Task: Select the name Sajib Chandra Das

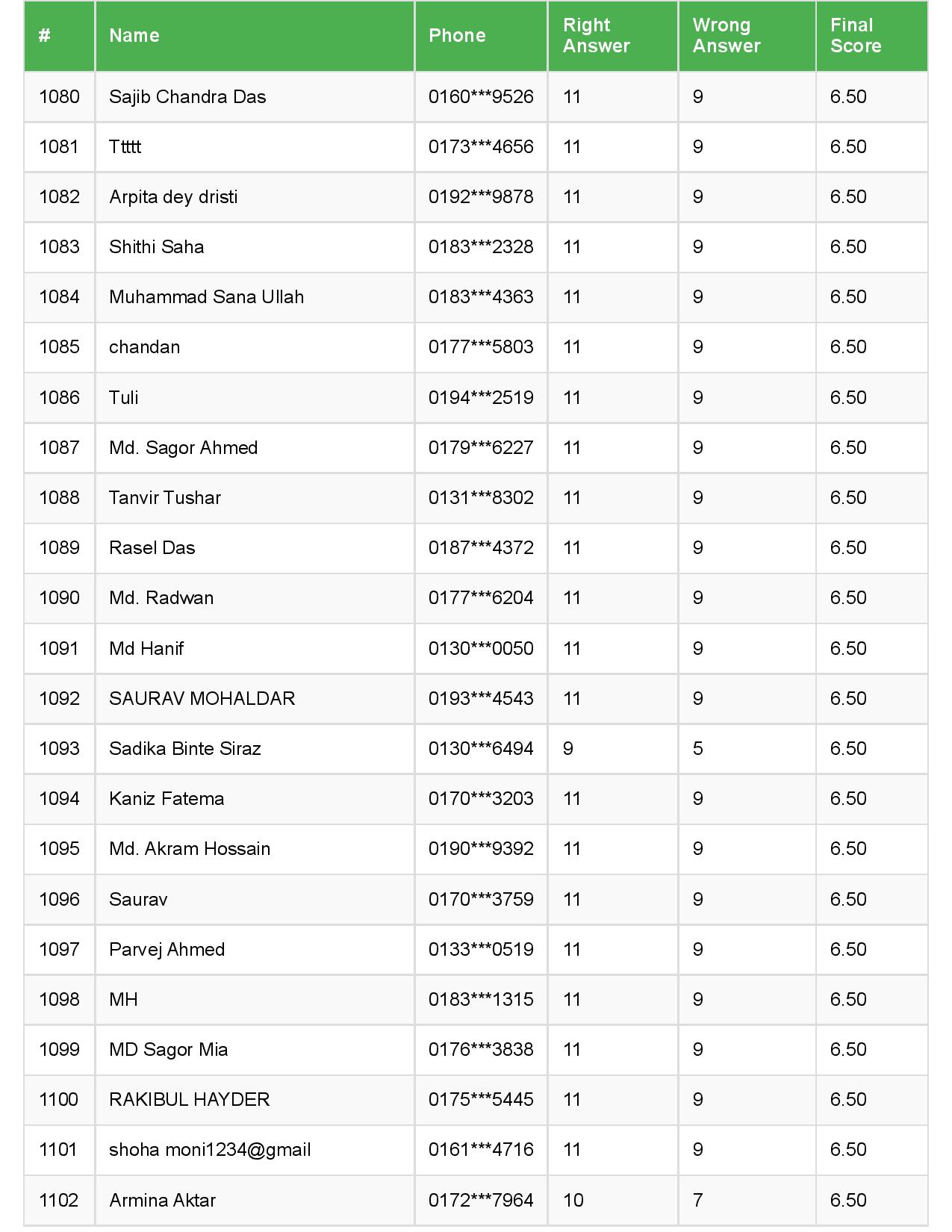Action: pyautogui.click(x=187, y=97)
